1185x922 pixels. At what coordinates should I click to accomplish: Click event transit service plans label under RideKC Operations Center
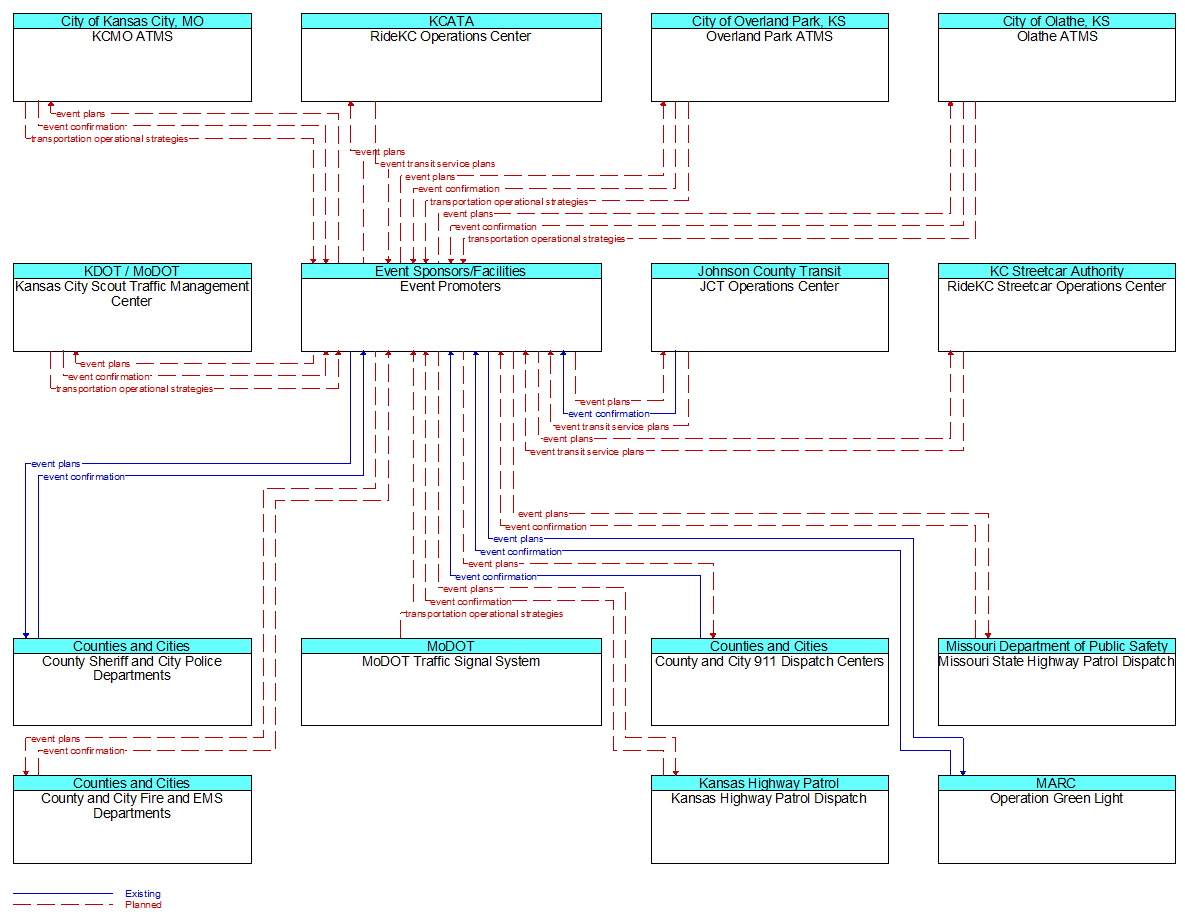tap(438, 163)
